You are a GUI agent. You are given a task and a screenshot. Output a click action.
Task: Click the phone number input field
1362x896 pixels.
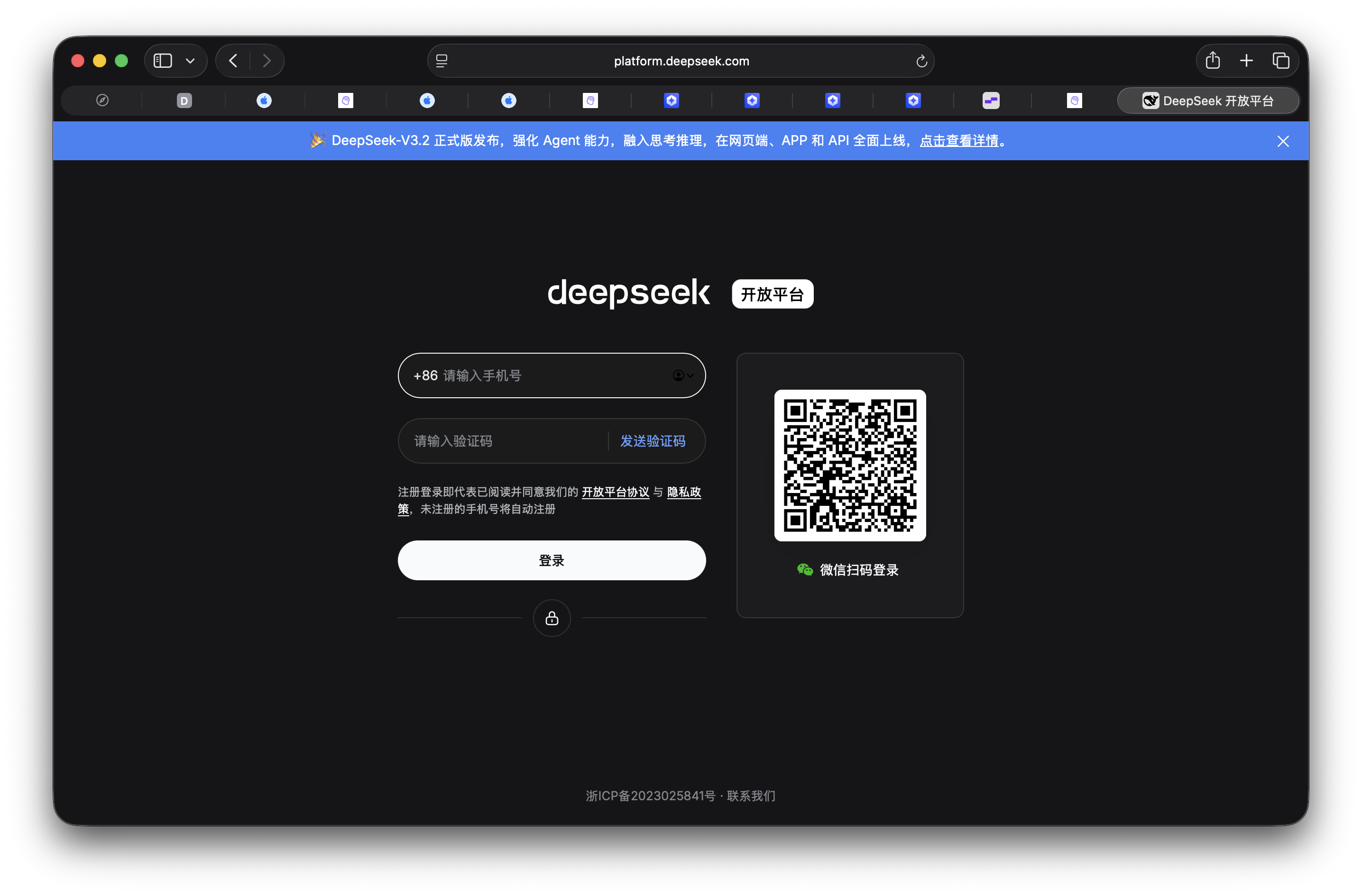click(515, 375)
